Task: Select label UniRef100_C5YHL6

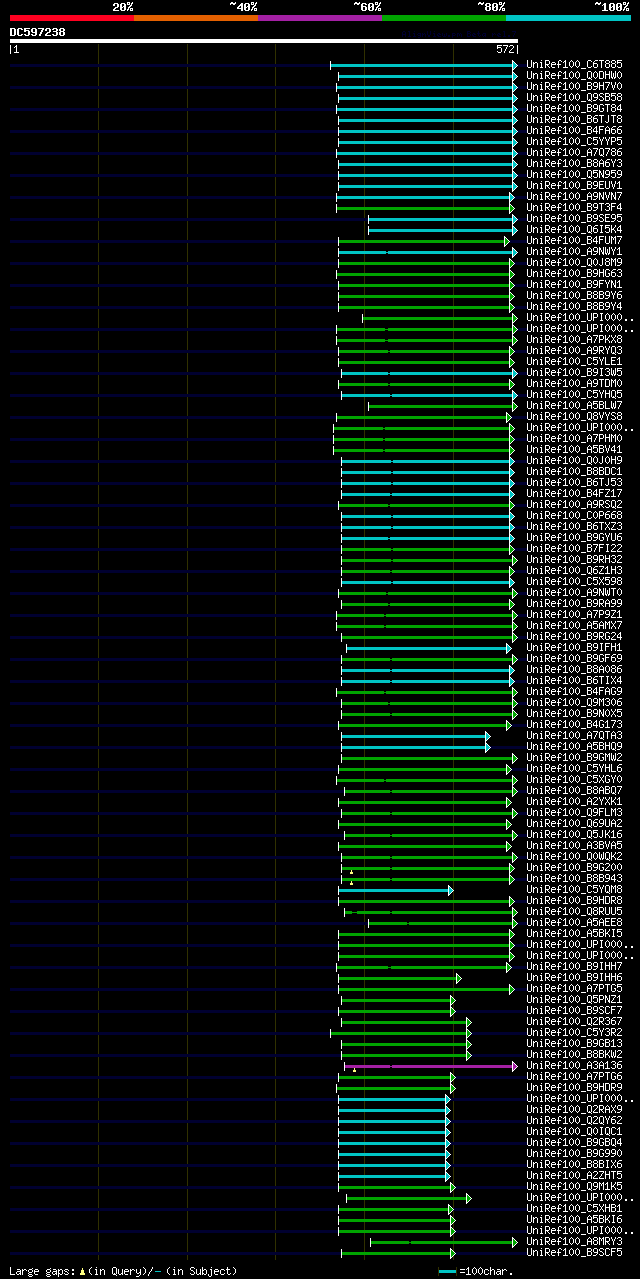Action: (x=576, y=768)
